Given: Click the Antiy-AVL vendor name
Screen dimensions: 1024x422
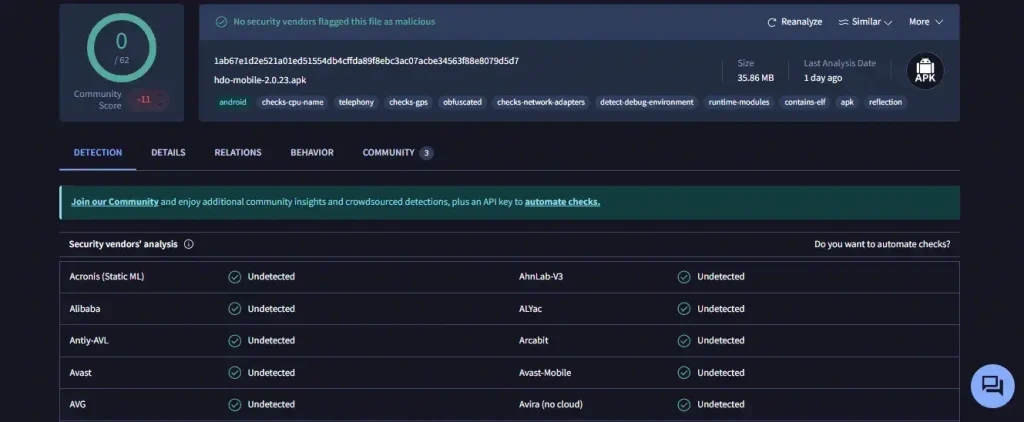Looking at the screenshot, I should 89,341.
